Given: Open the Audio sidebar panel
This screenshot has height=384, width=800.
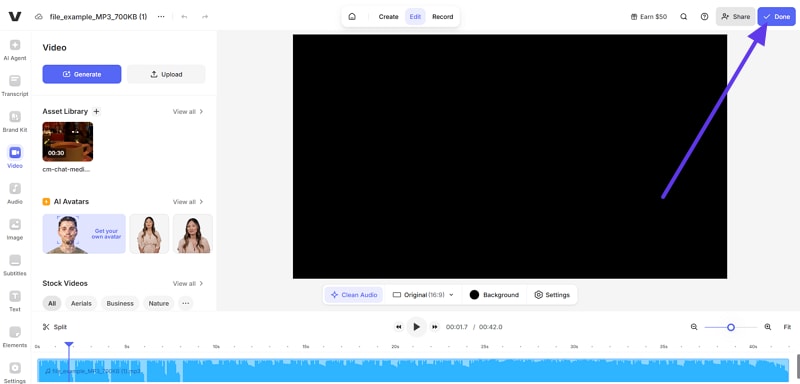Looking at the screenshot, I should 15,193.
